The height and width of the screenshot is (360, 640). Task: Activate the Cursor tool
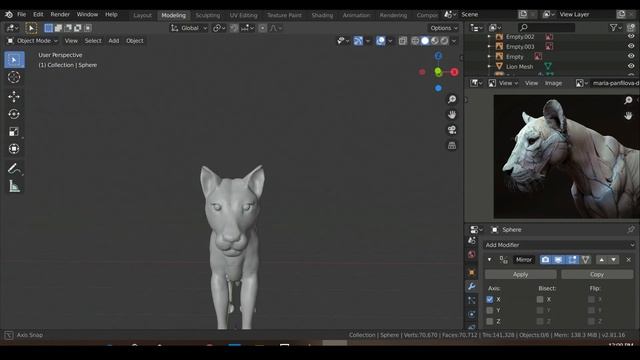click(x=14, y=77)
